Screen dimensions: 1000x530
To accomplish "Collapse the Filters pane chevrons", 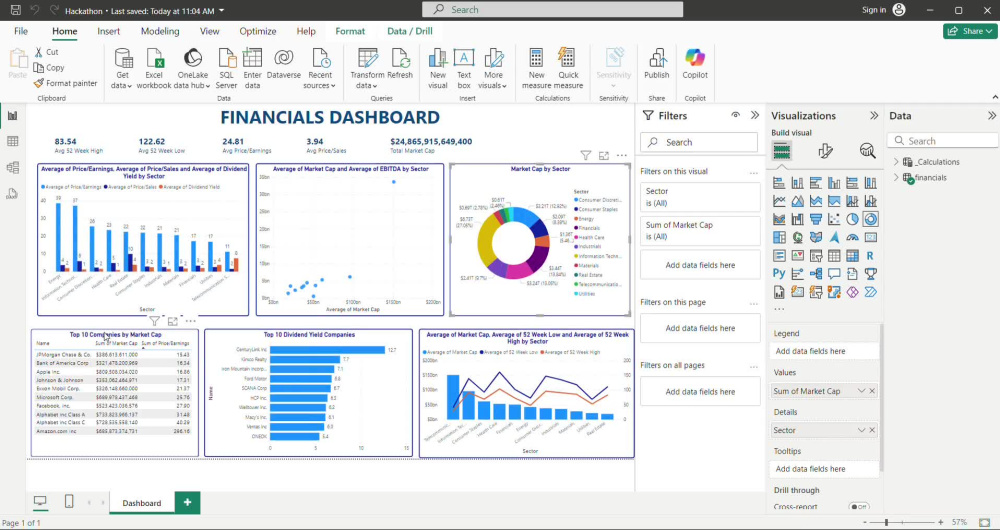I will (755, 115).
